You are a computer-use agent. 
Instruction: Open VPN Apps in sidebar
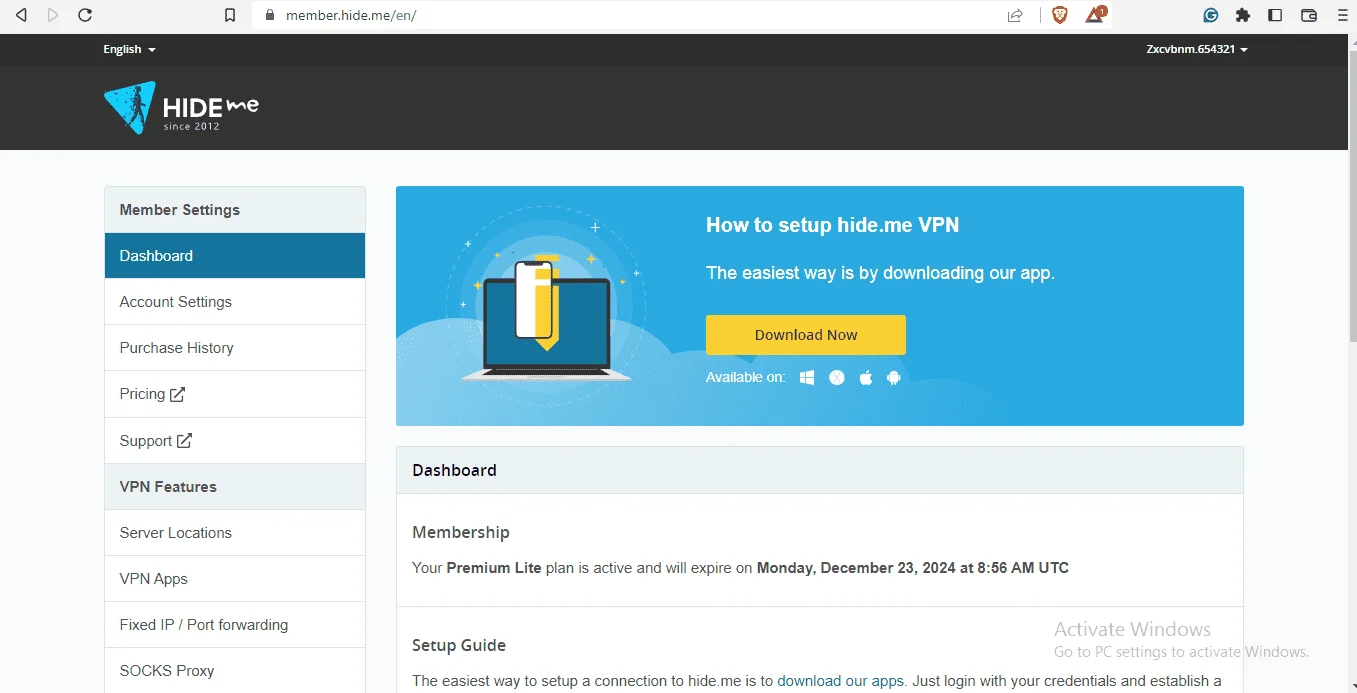click(x=235, y=578)
